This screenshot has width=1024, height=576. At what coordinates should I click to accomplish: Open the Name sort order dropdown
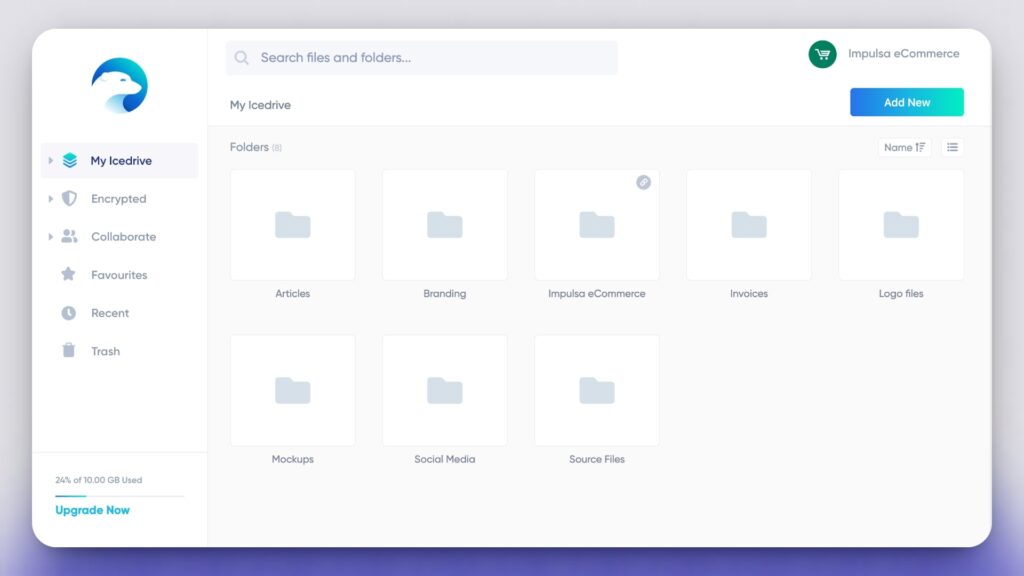pyautogui.click(x=903, y=147)
